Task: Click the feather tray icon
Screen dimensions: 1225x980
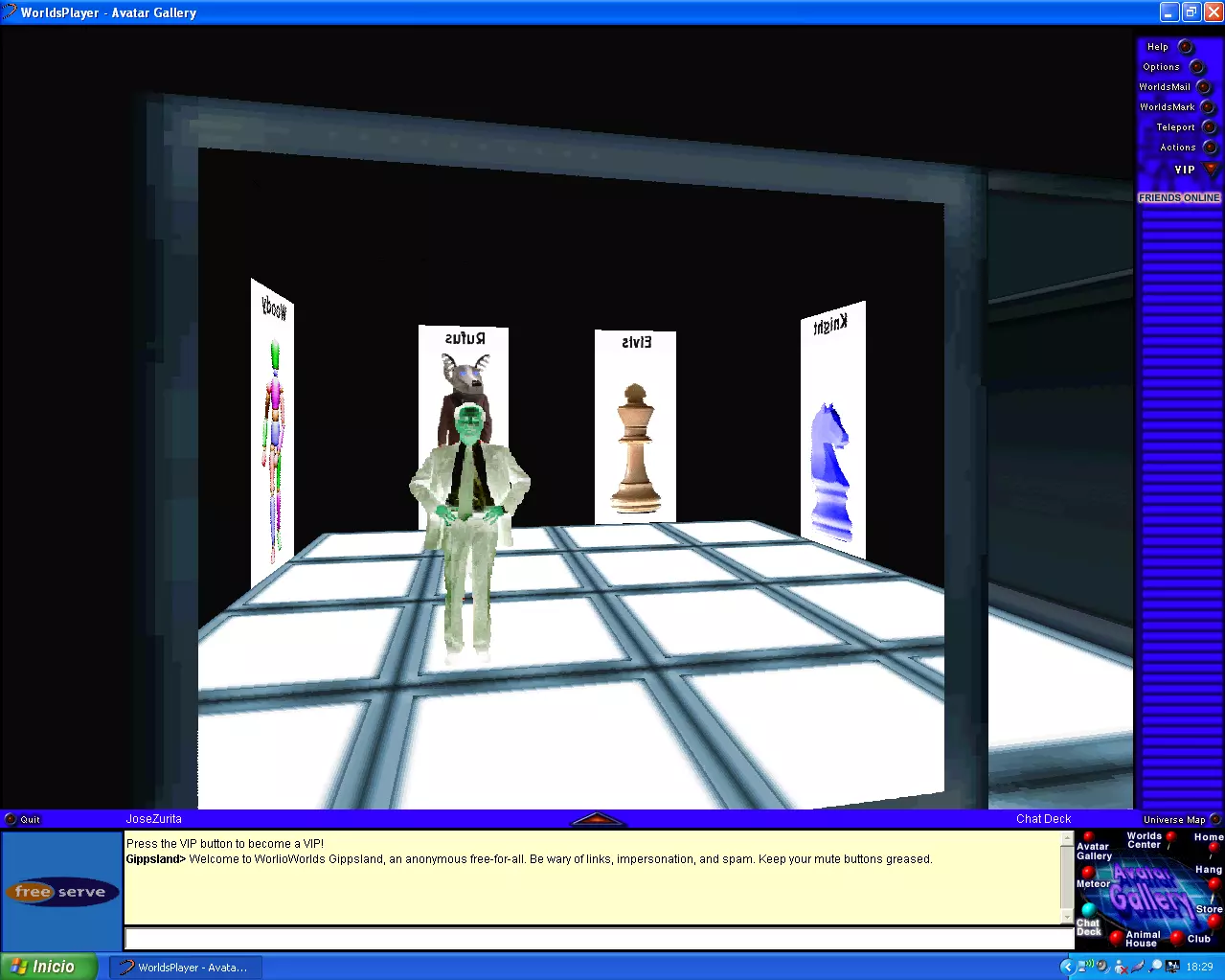Action: tap(1137, 967)
